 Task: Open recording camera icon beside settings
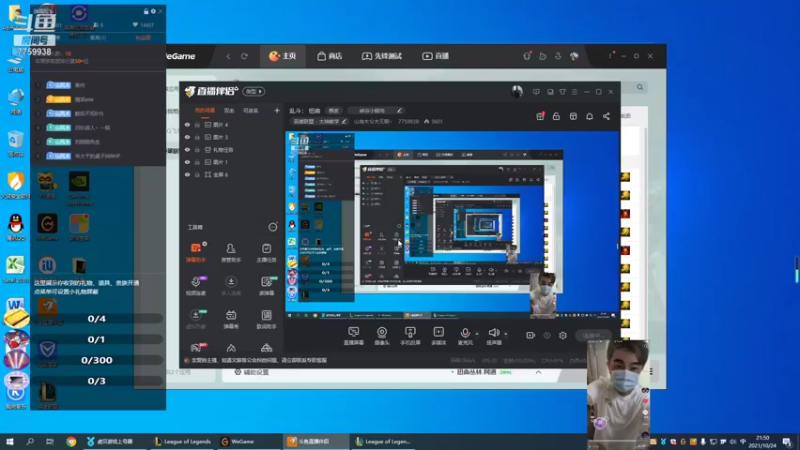click(x=531, y=335)
